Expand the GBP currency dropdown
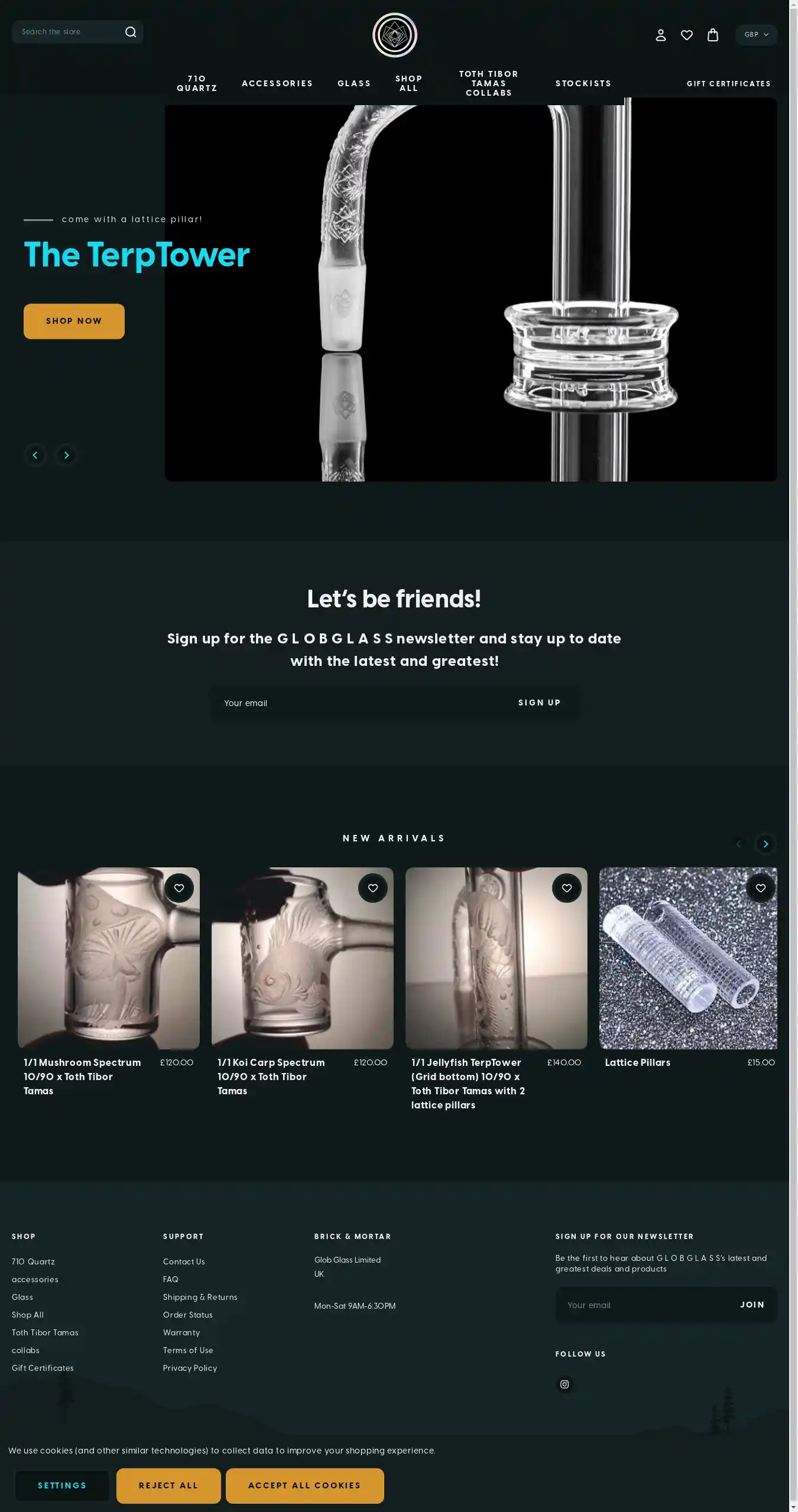 pos(756,35)
